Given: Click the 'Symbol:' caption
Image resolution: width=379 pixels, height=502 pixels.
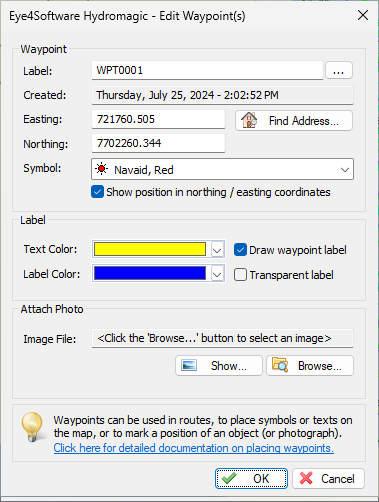Looking at the screenshot, I should (x=42, y=168).
